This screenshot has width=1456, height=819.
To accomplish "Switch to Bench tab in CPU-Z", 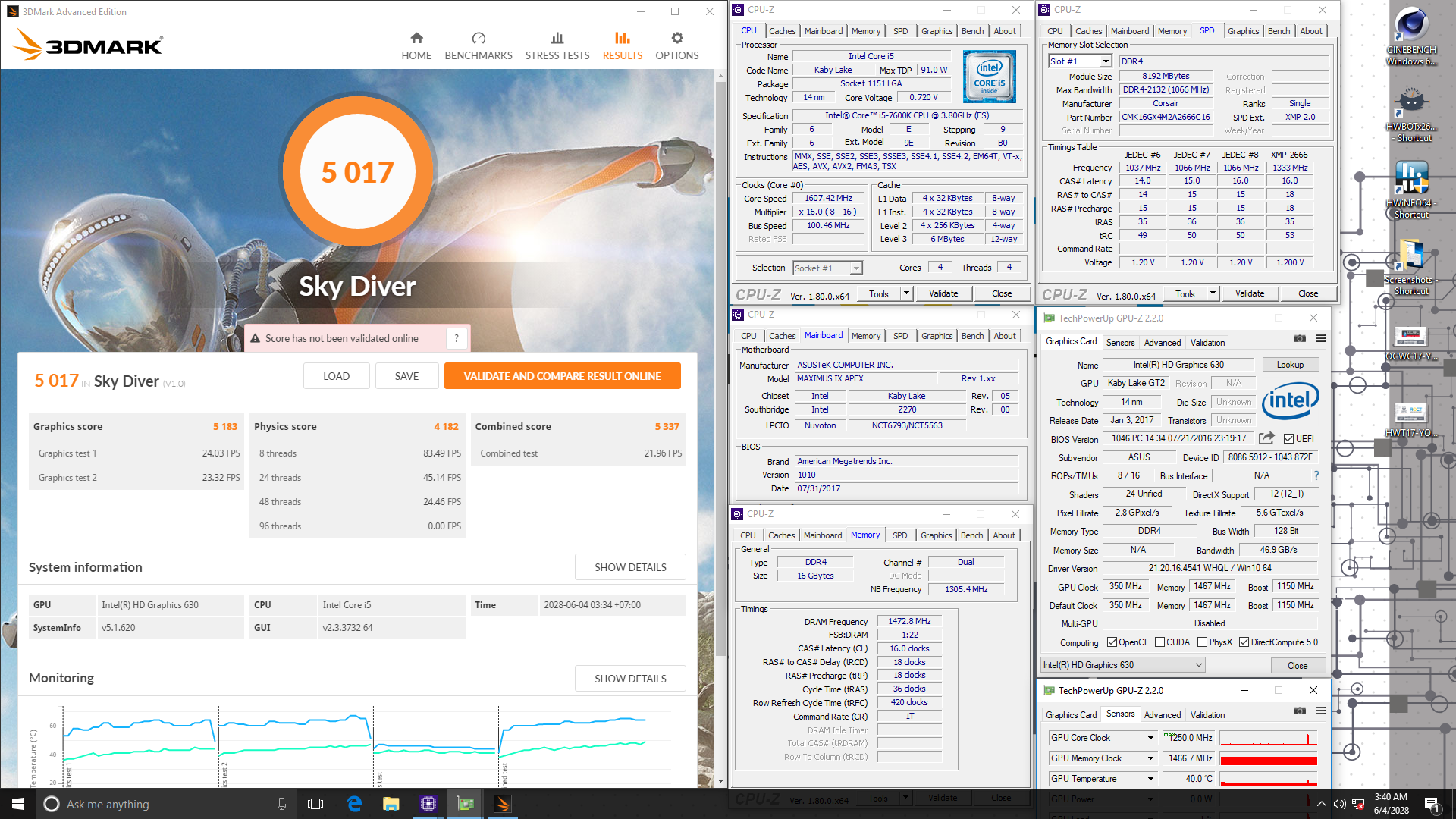I will click(x=972, y=31).
